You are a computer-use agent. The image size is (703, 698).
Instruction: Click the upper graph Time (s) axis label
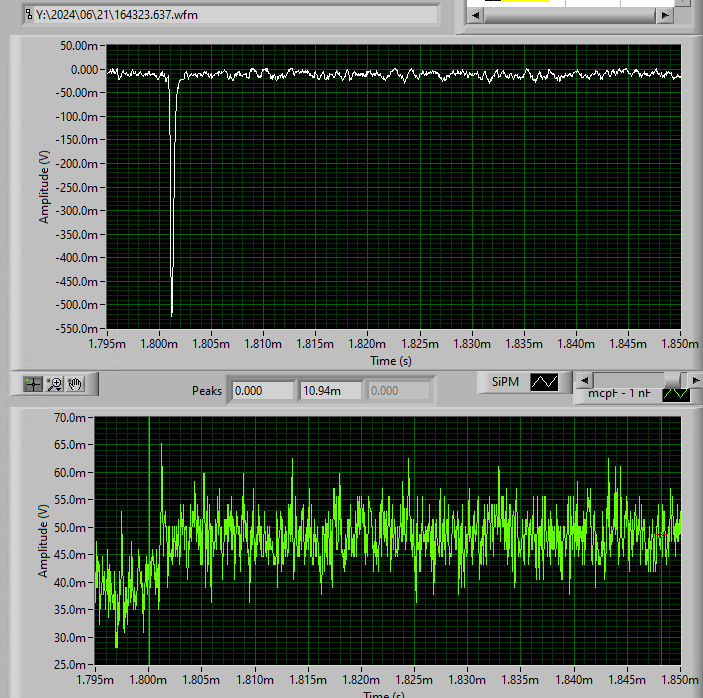[391, 361]
